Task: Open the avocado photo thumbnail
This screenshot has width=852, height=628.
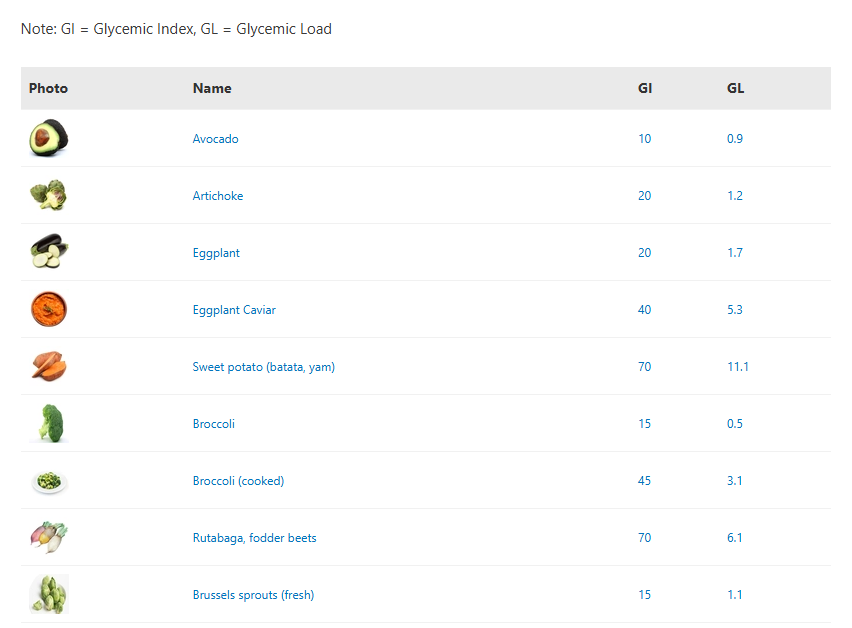Action: click(x=49, y=138)
